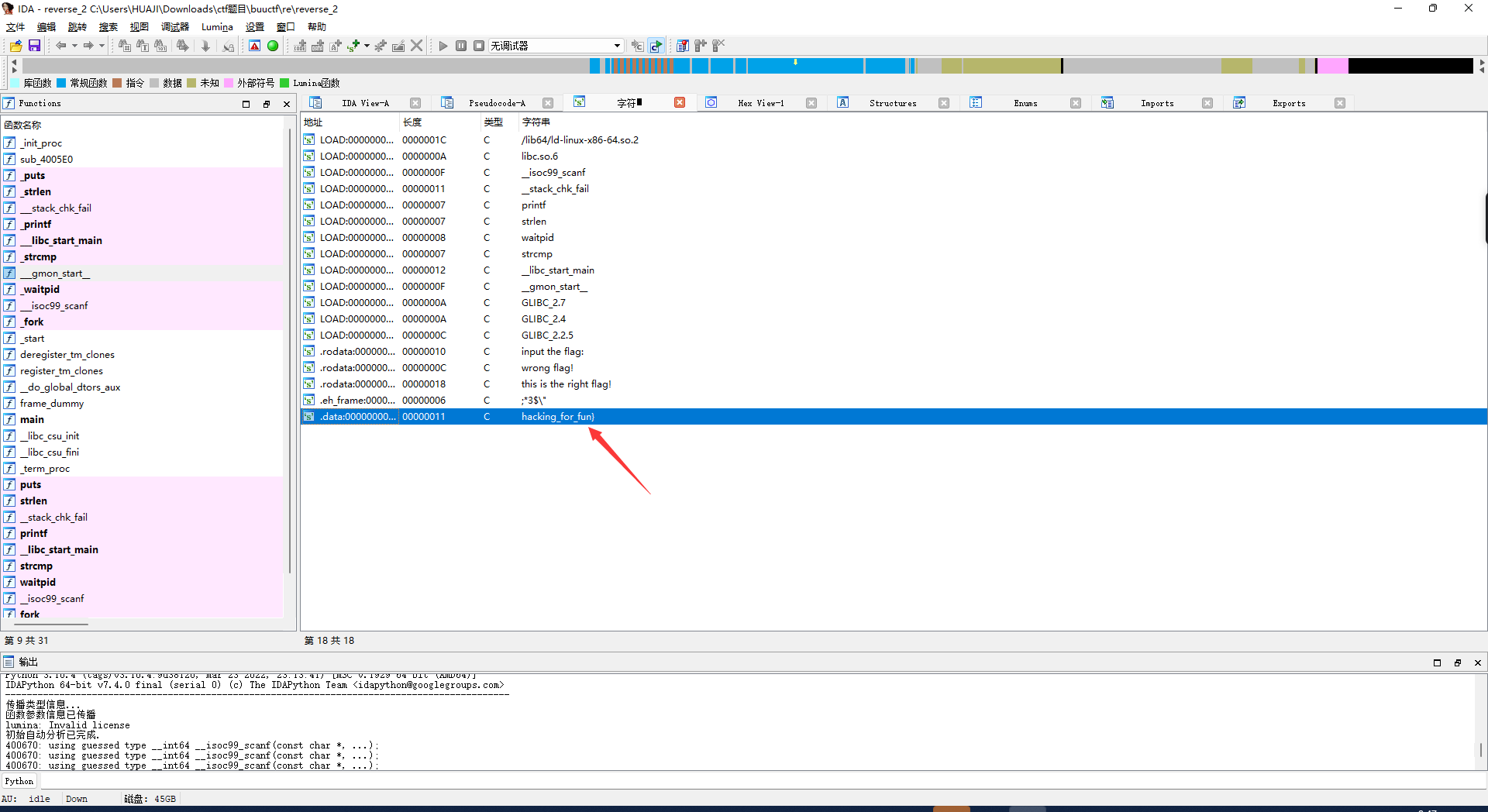Select the 'wrong flag!' string row
Viewport: 1488px width, 812px height.
tap(894, 367)
